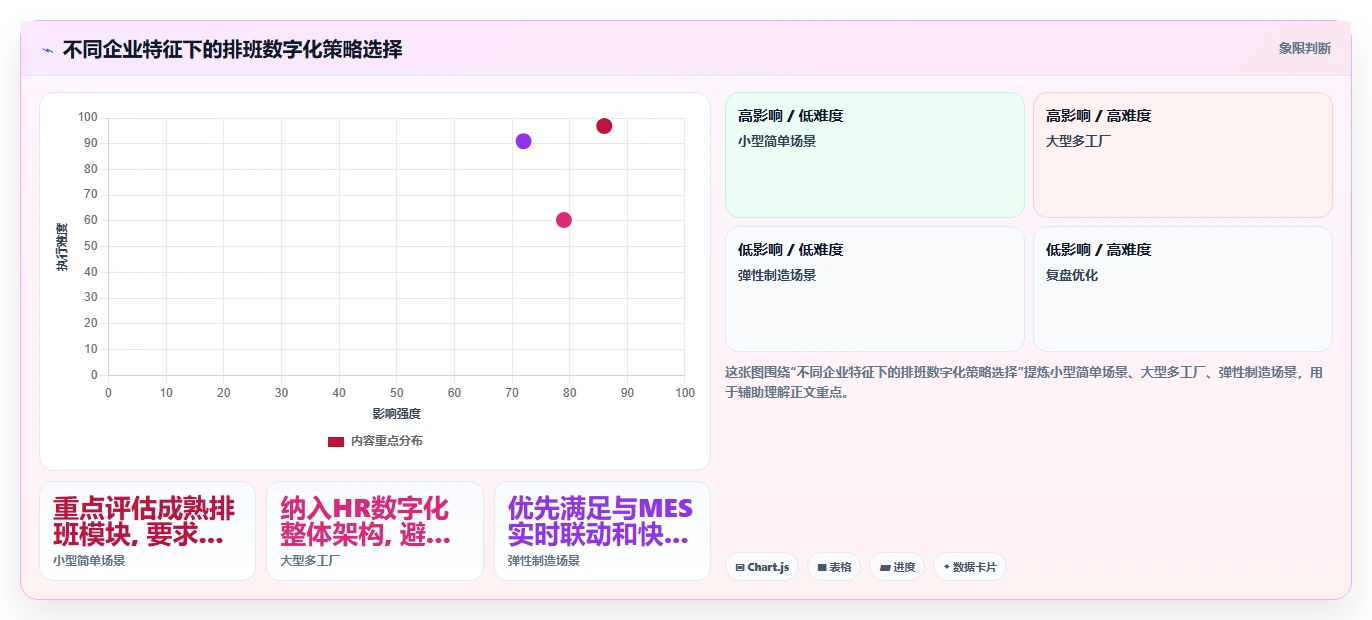The height and width of the screenshot is (620, 1372).
Task: Click the Chart.js chip
Action: point(762,567)
